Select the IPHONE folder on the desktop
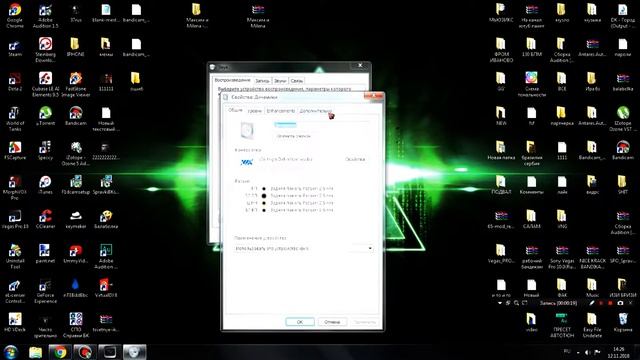This screenshot has height=360, width=640. 75,47
